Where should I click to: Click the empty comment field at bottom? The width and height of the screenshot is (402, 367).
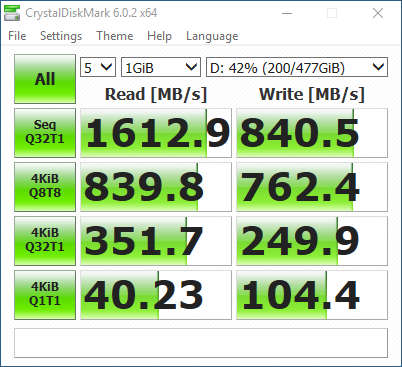coord(201,343)
